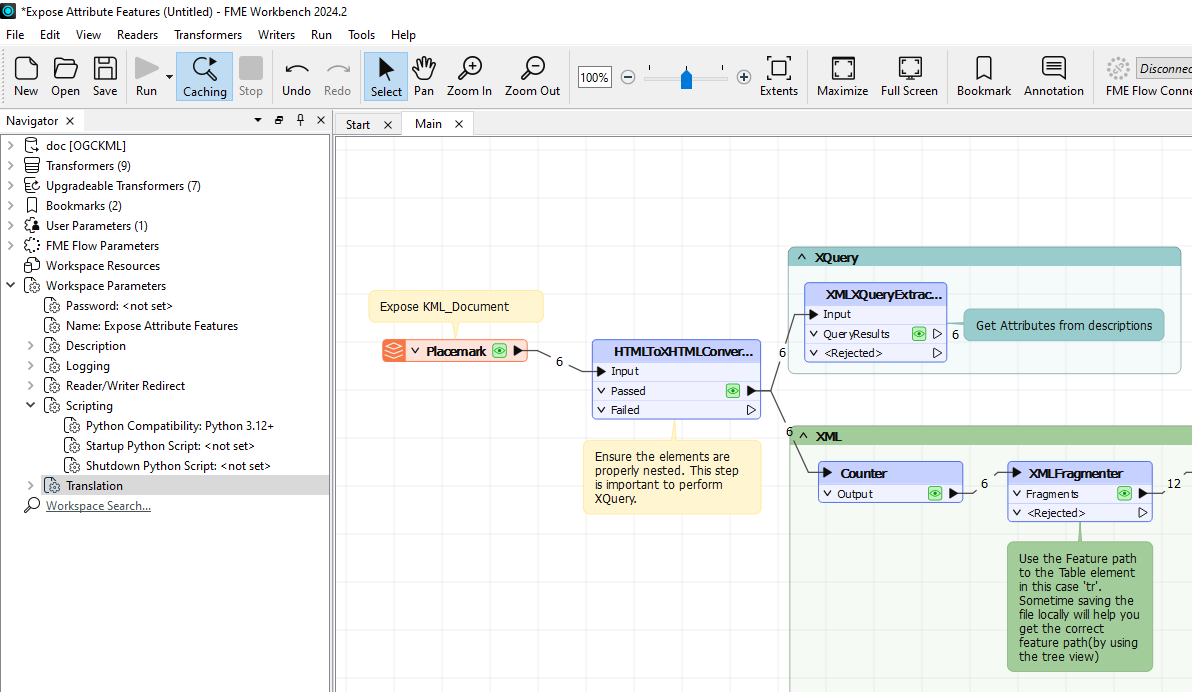Screen dimensions: 1192x692
Task: Toggle feature Caching in toolbar
Action: [x=204, y=76]
